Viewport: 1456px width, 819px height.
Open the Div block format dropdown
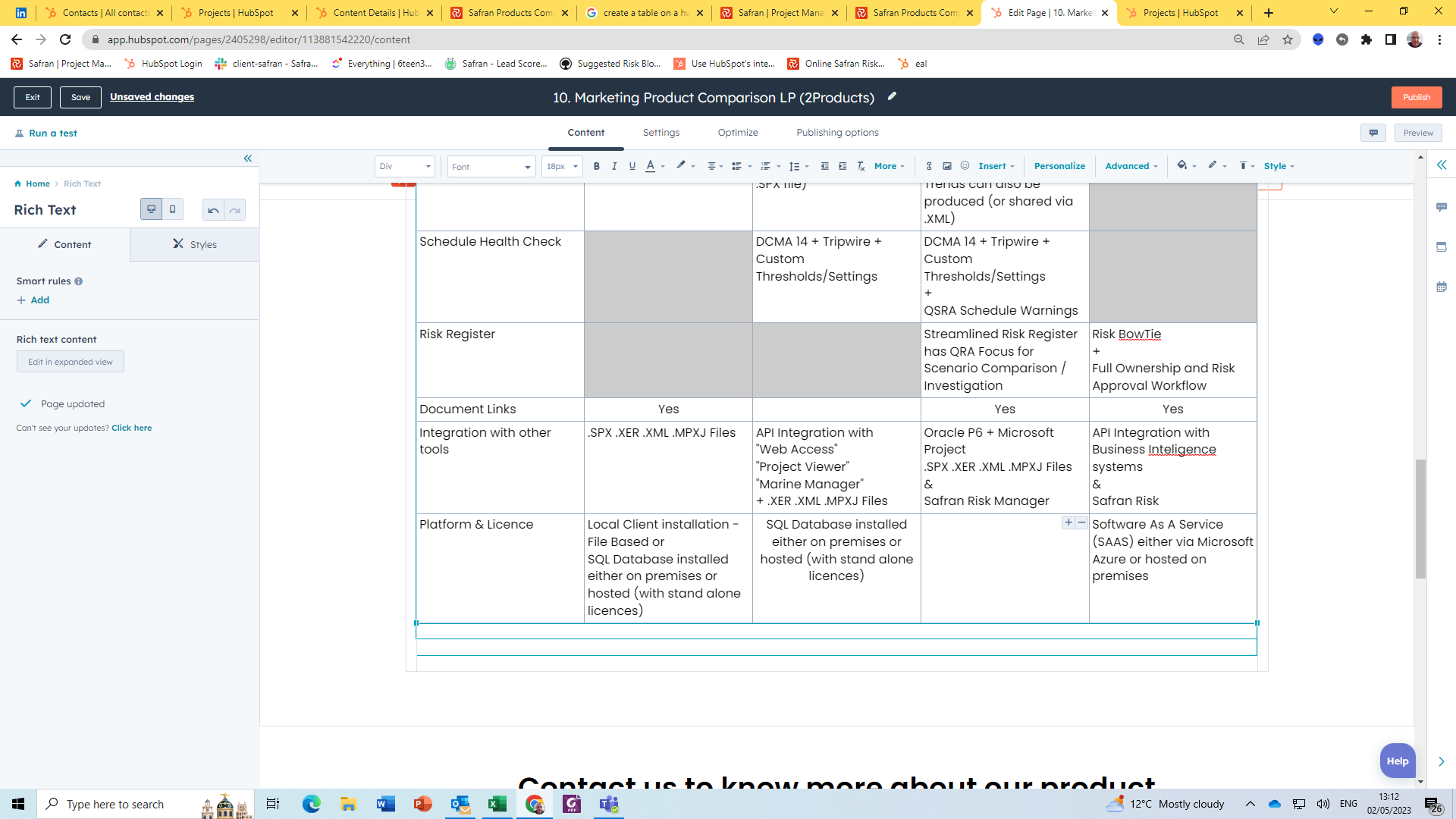tap(405, 166)
